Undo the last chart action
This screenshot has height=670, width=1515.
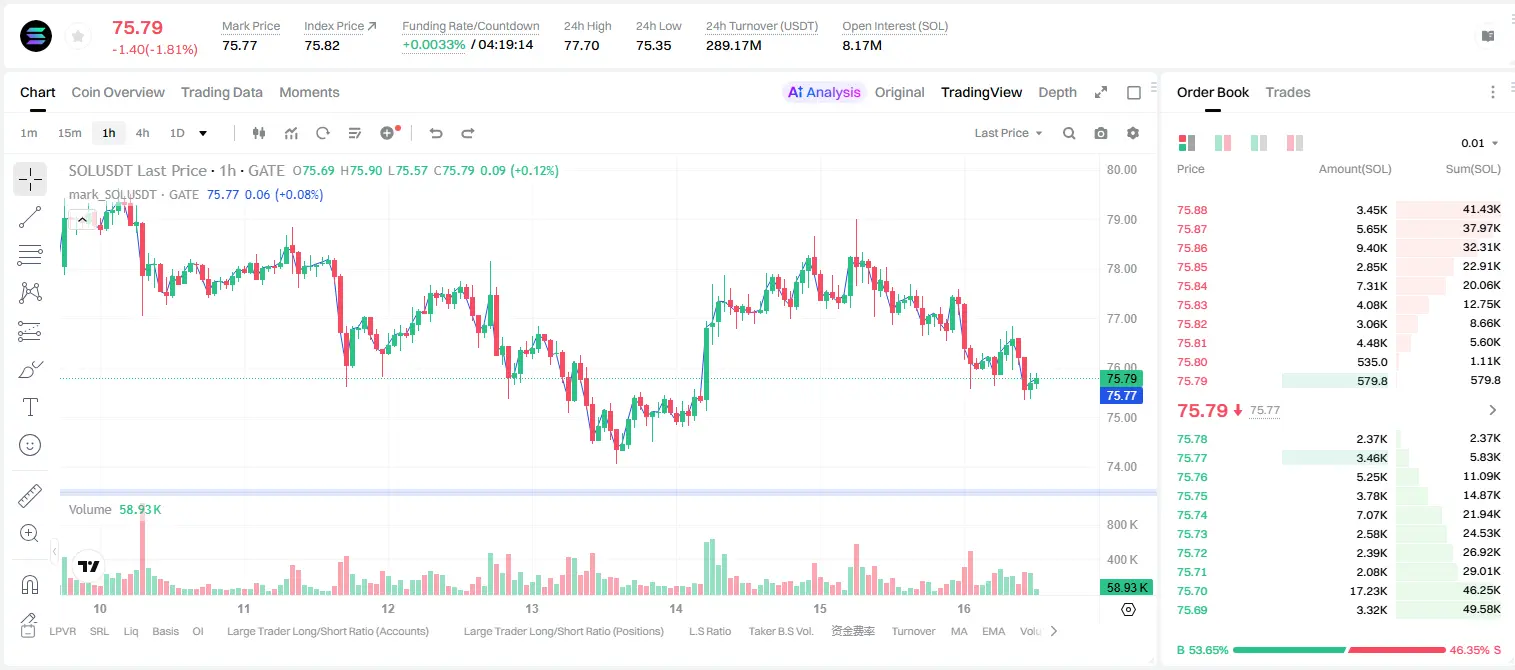pos(435,133)
